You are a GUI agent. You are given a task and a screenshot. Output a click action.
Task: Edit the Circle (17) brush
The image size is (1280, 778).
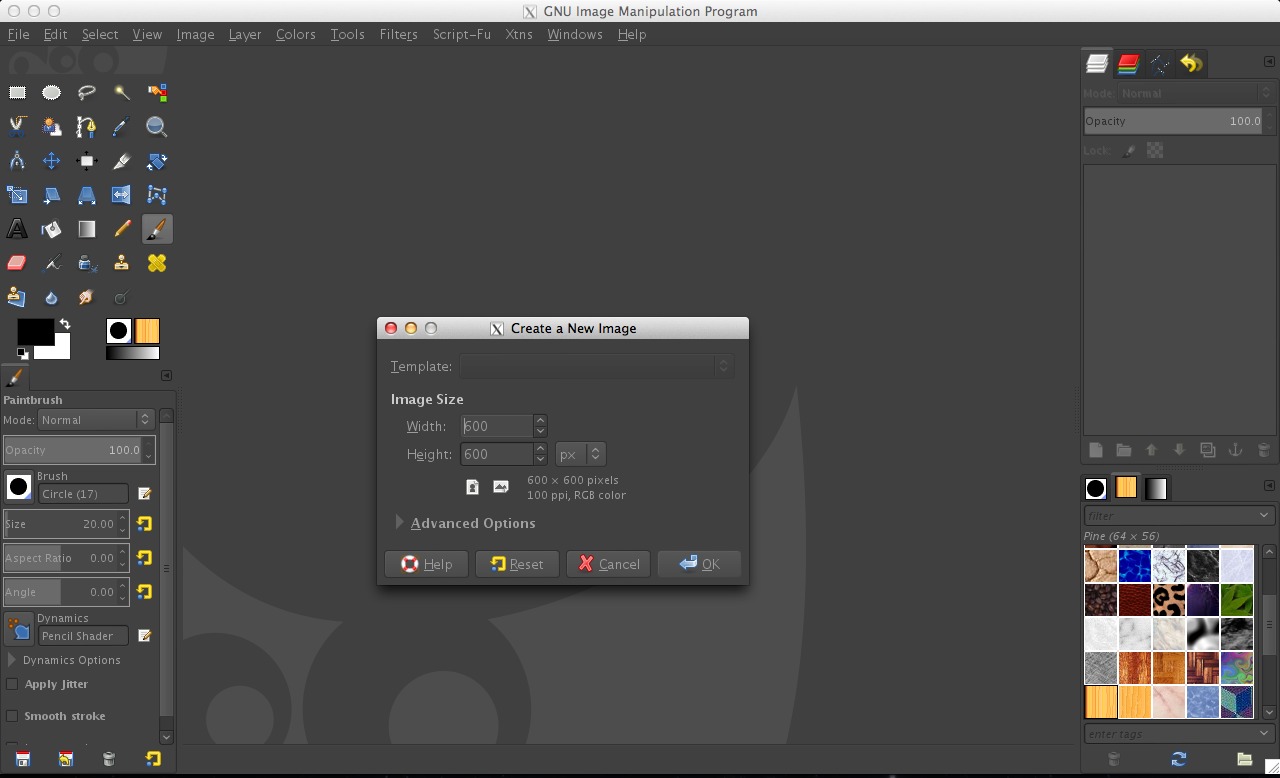[x=144, y=494]
